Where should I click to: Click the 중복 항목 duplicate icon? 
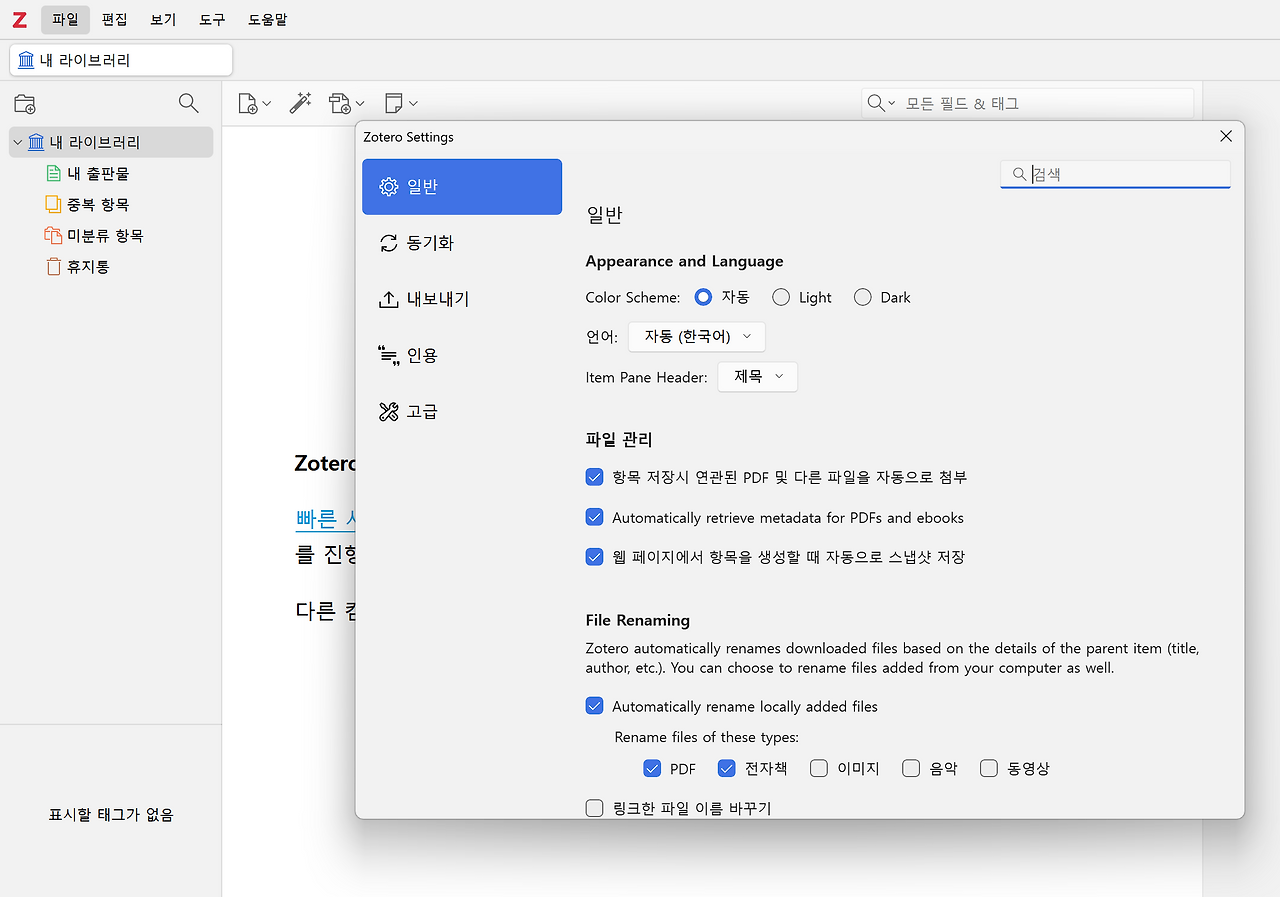click(x=53, y=205)
